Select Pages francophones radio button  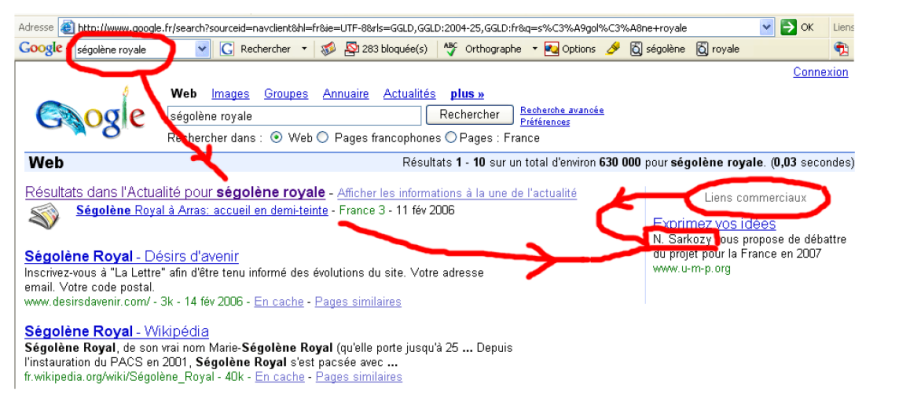(x=323, y=138)
